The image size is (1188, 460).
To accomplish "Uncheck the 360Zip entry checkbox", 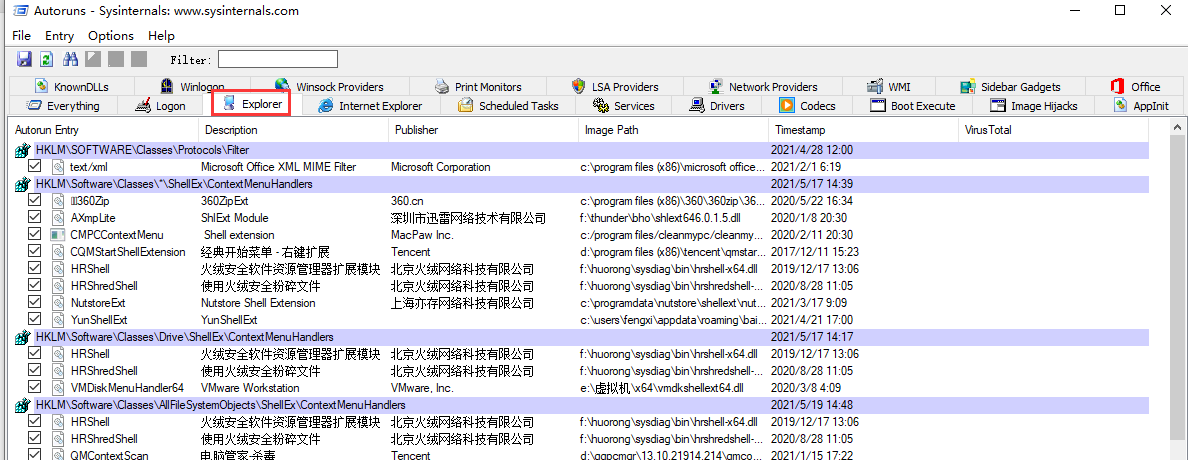I will (34, 200).
